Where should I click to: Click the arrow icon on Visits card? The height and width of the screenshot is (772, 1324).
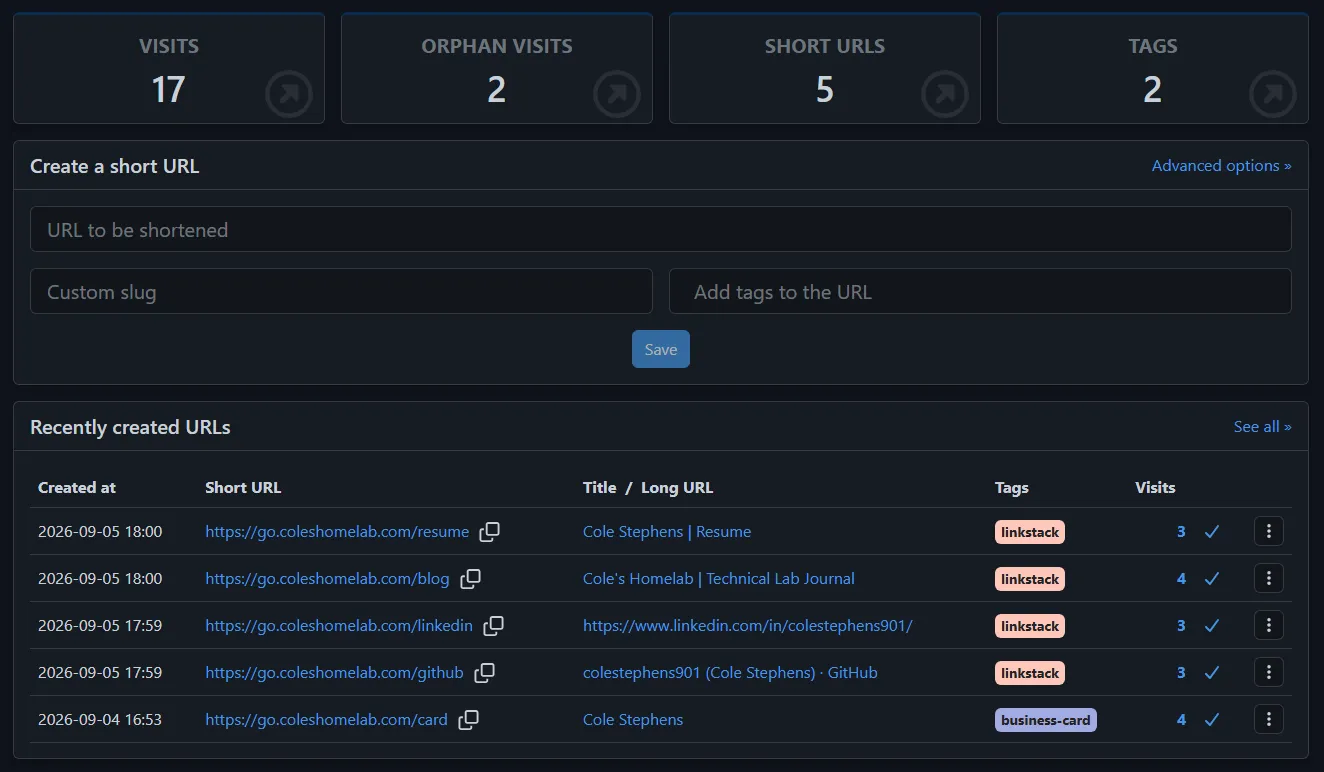tap(288, 95)
